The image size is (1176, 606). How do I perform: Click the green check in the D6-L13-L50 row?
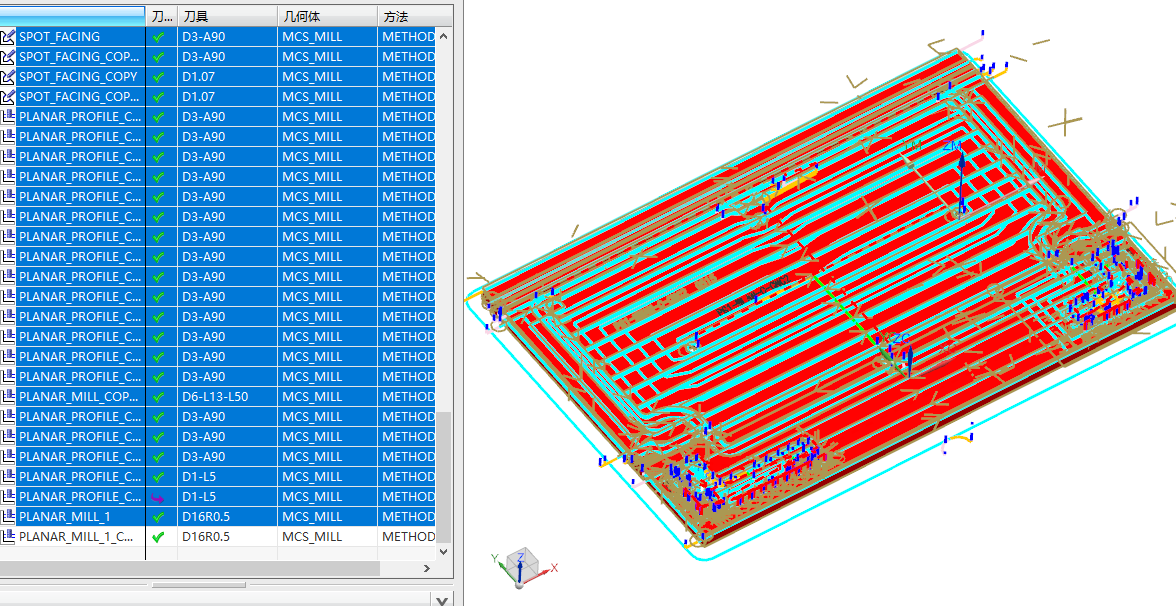(x=158, y=396)
